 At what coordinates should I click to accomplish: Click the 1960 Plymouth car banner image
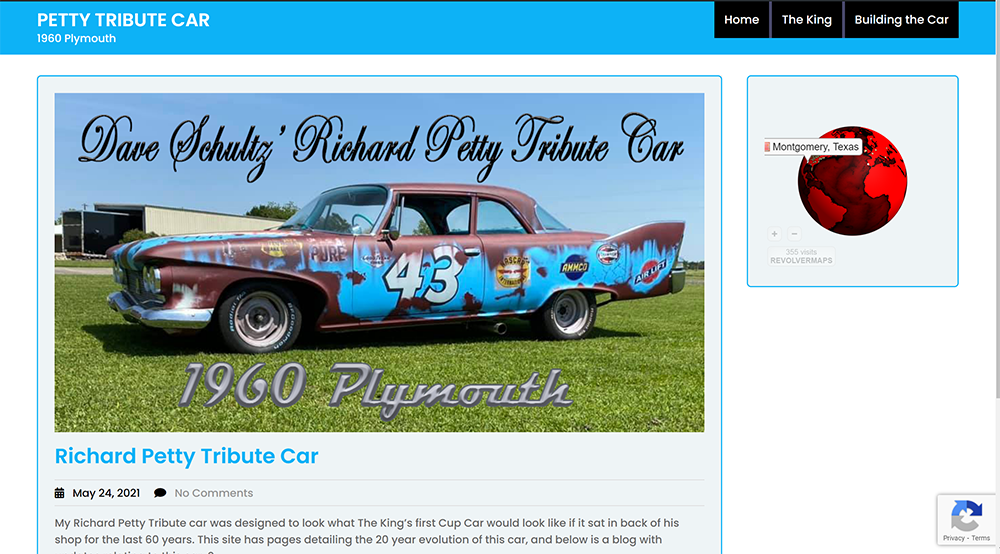point(379,263)
